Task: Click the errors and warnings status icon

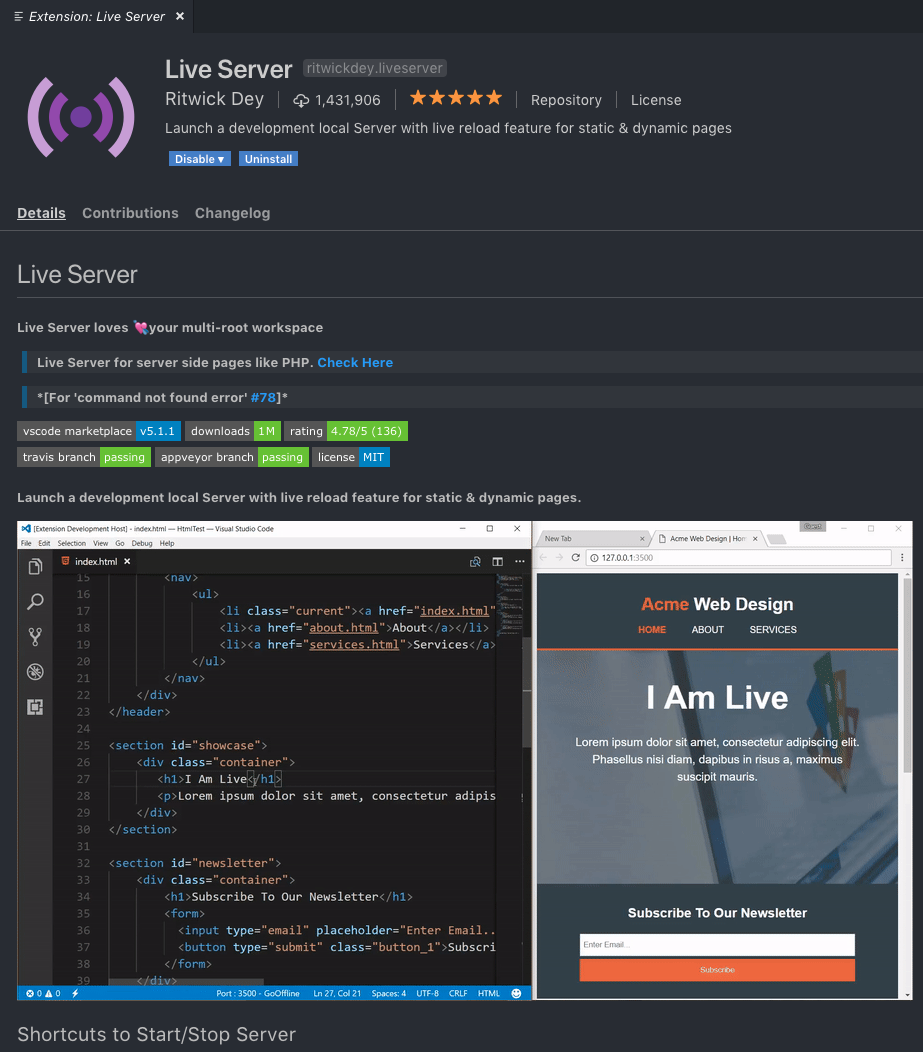Action: point(43,993)
